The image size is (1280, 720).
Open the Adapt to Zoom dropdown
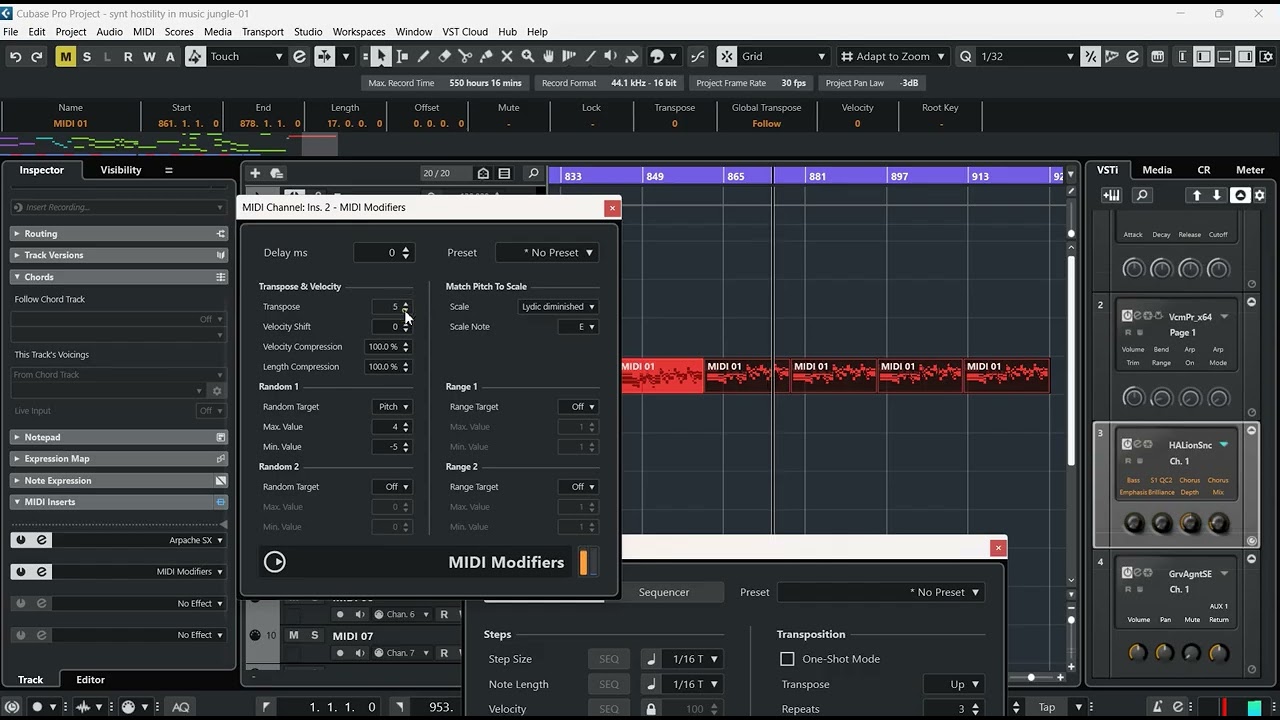point(894,57)
